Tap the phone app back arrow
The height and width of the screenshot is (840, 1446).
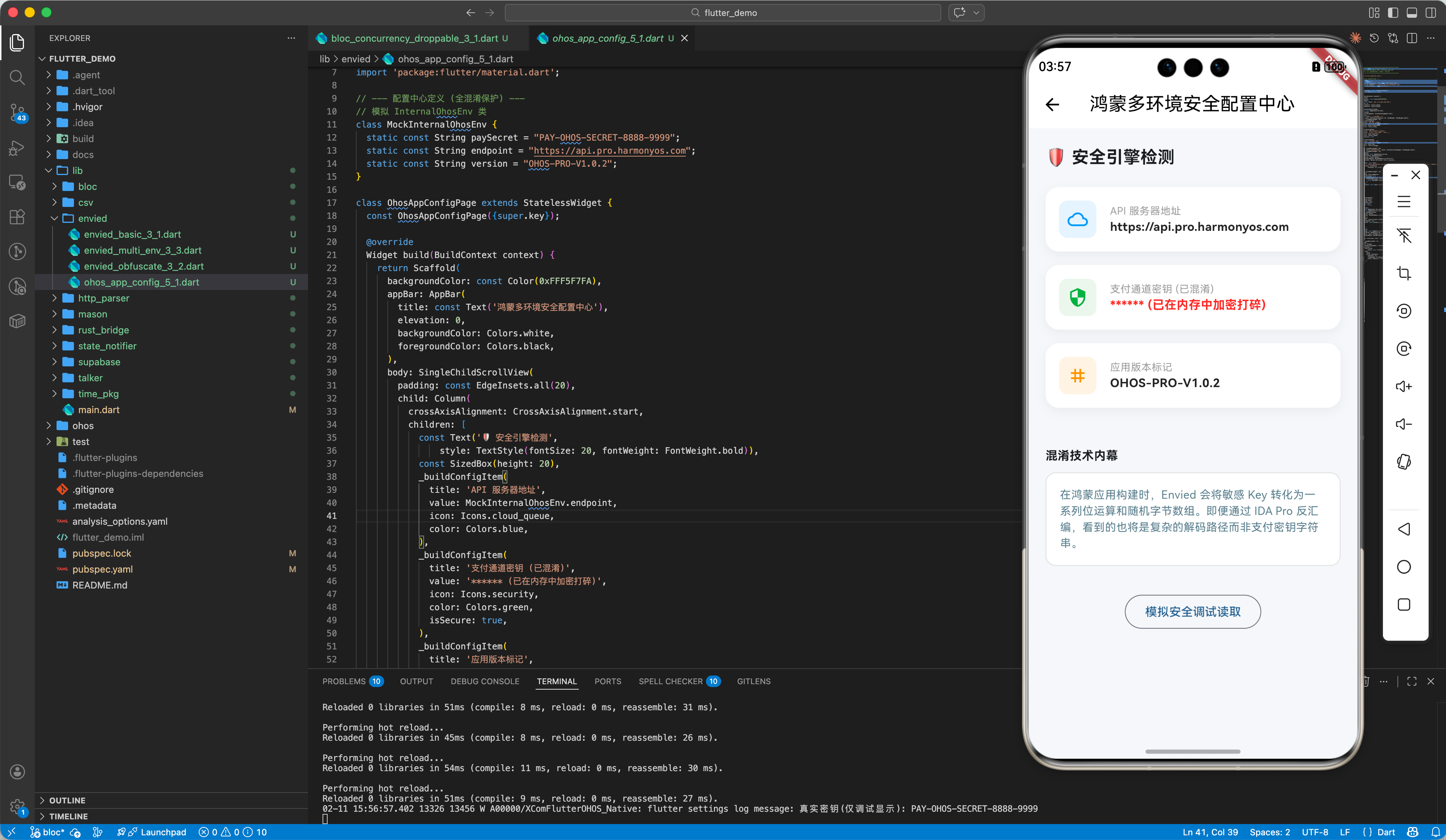point(1052,104)
